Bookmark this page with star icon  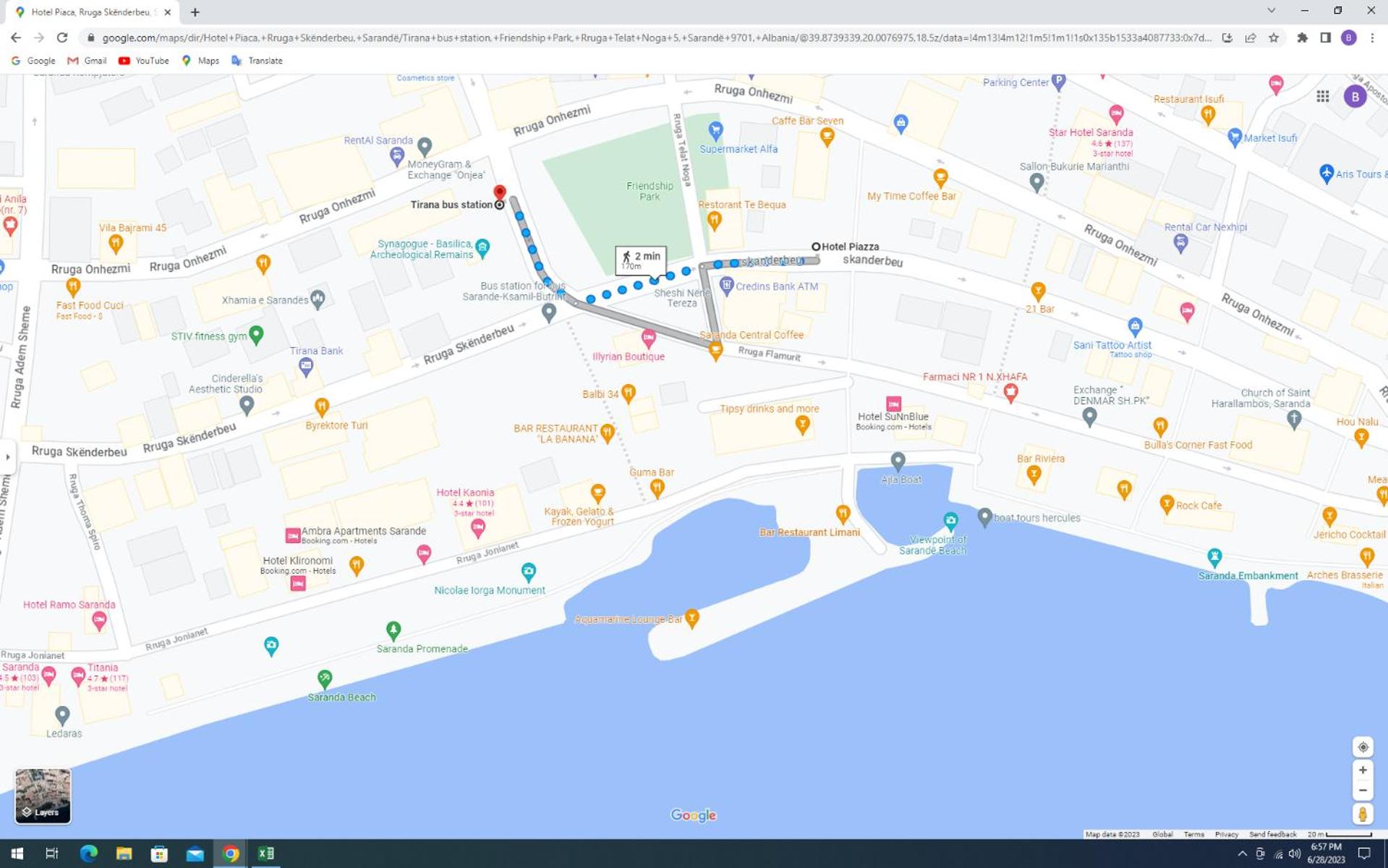[x=1274, y=38]
